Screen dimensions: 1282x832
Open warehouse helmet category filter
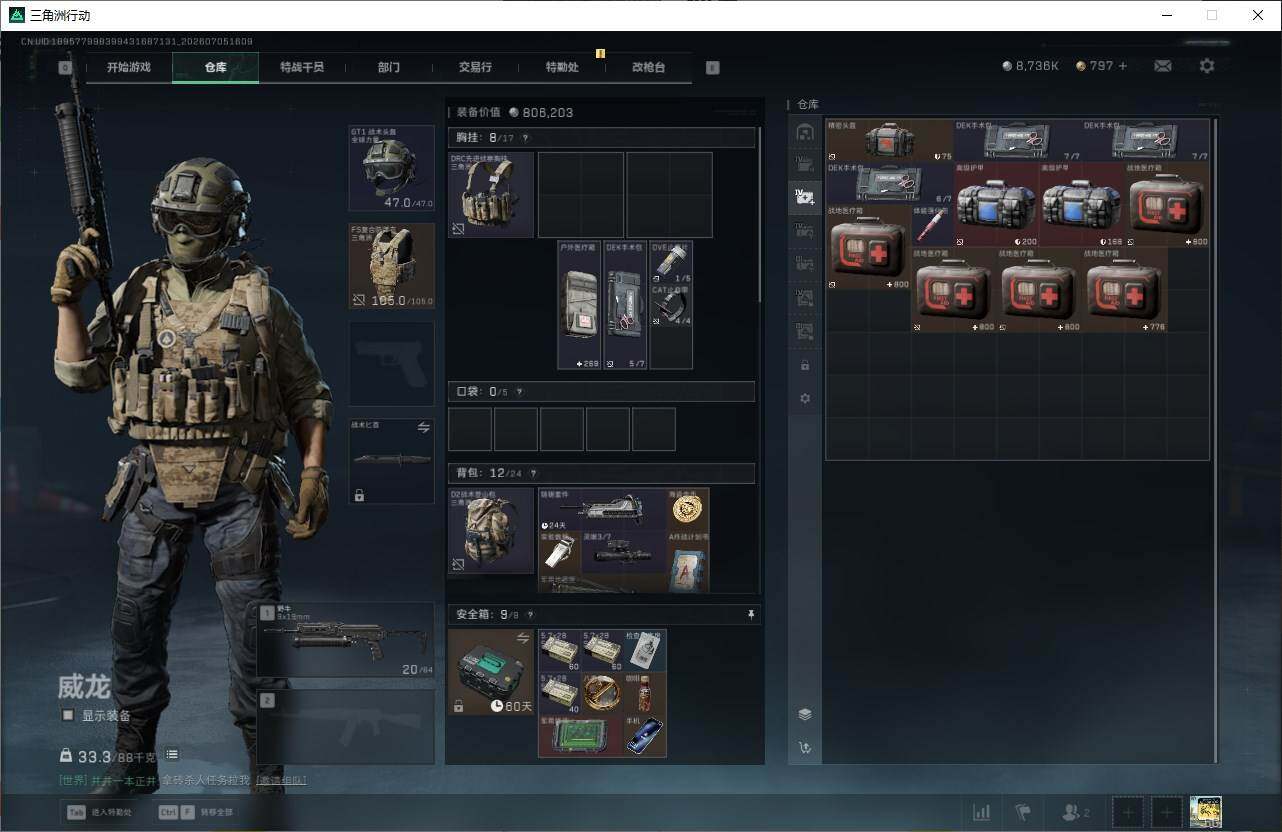[x=804, y=133]
